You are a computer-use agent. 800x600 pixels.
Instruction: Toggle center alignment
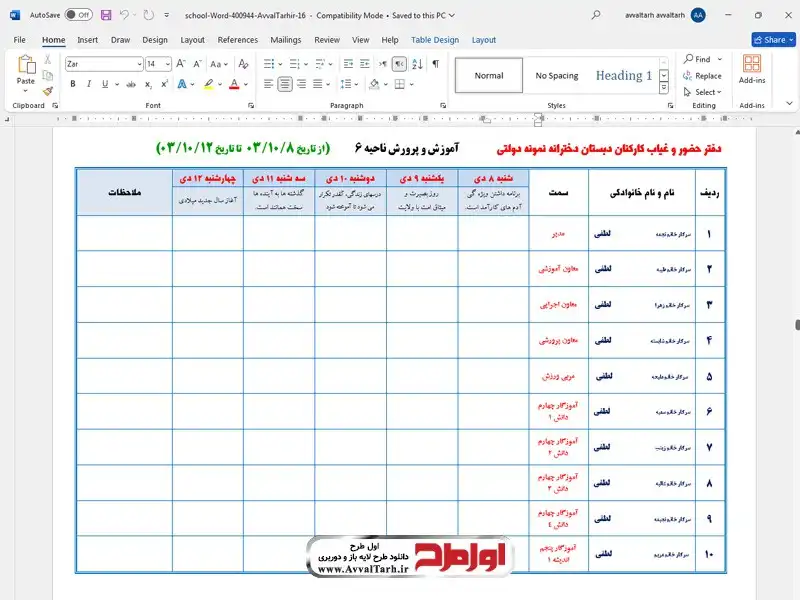click(x=285, y=84)
